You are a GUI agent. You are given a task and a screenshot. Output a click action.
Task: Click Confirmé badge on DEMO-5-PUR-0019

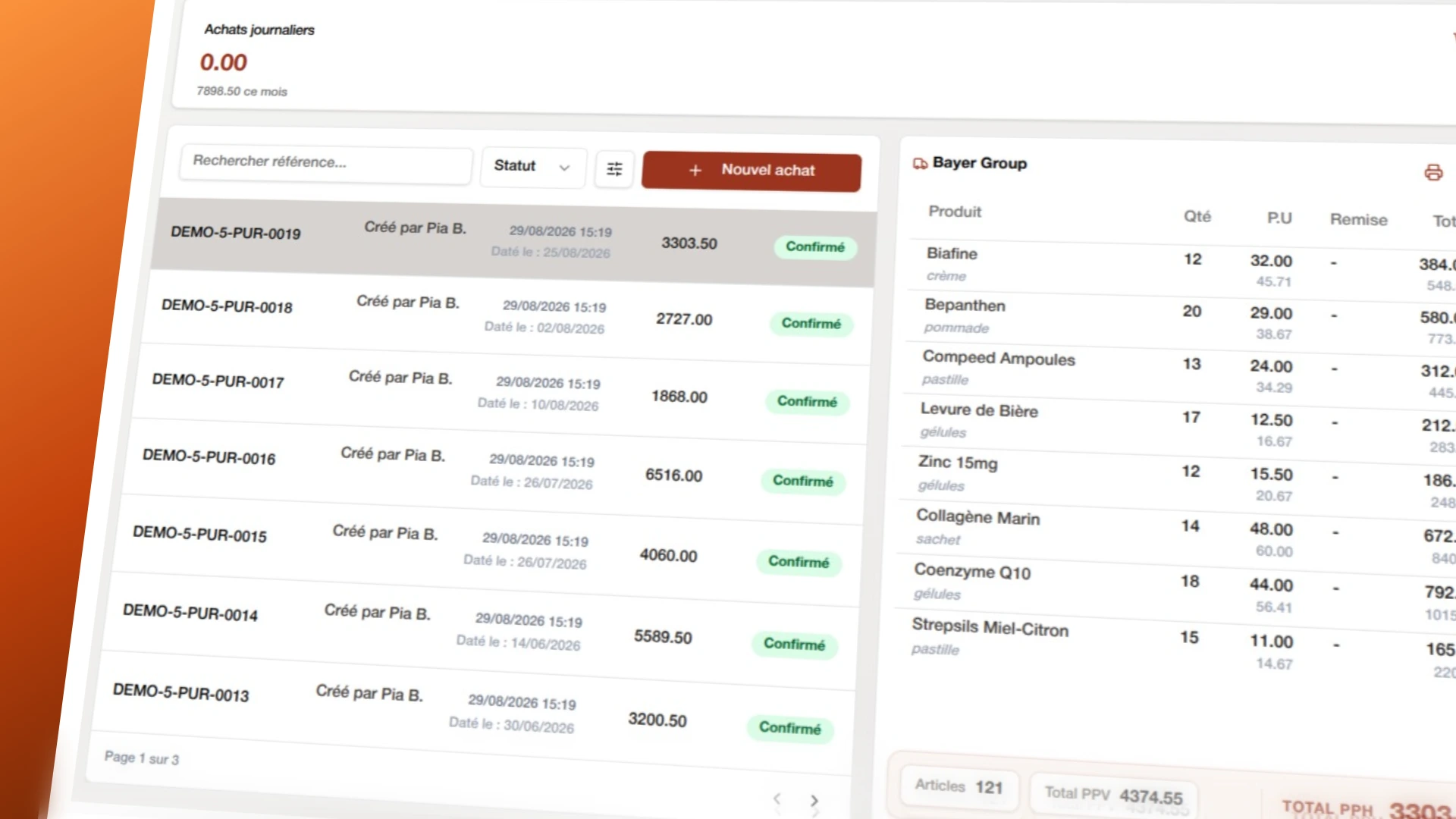pyautogui.click(x=815, y=247)
